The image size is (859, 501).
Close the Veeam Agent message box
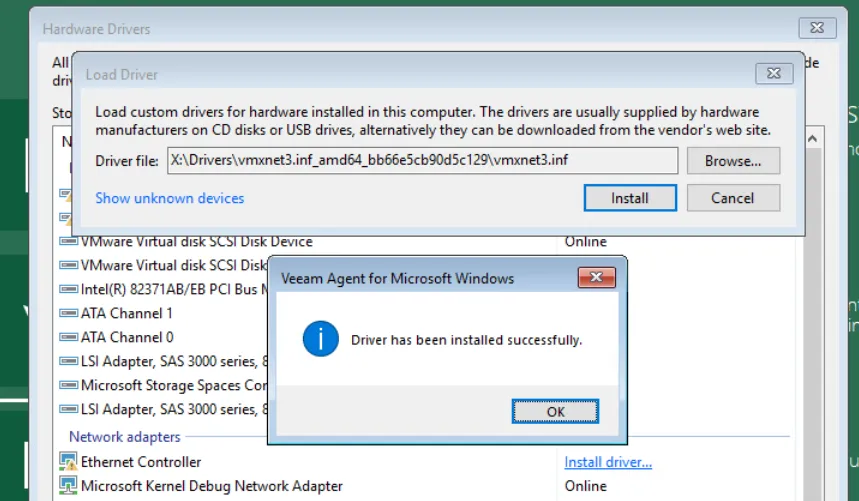point(597,278)
